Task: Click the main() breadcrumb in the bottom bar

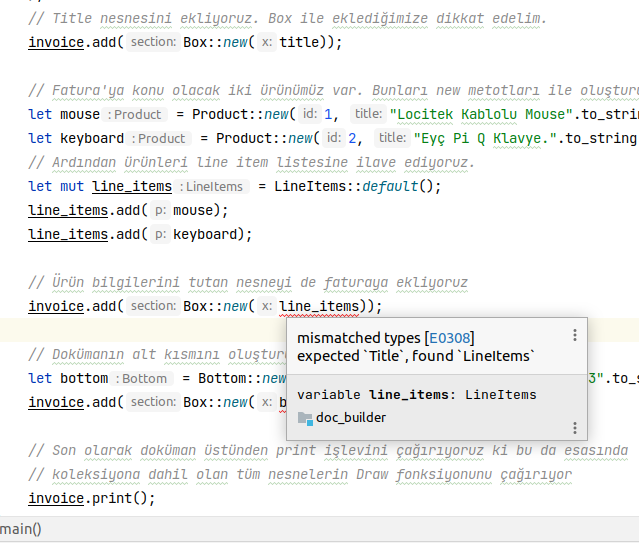Action: click(x=21, y=529)
